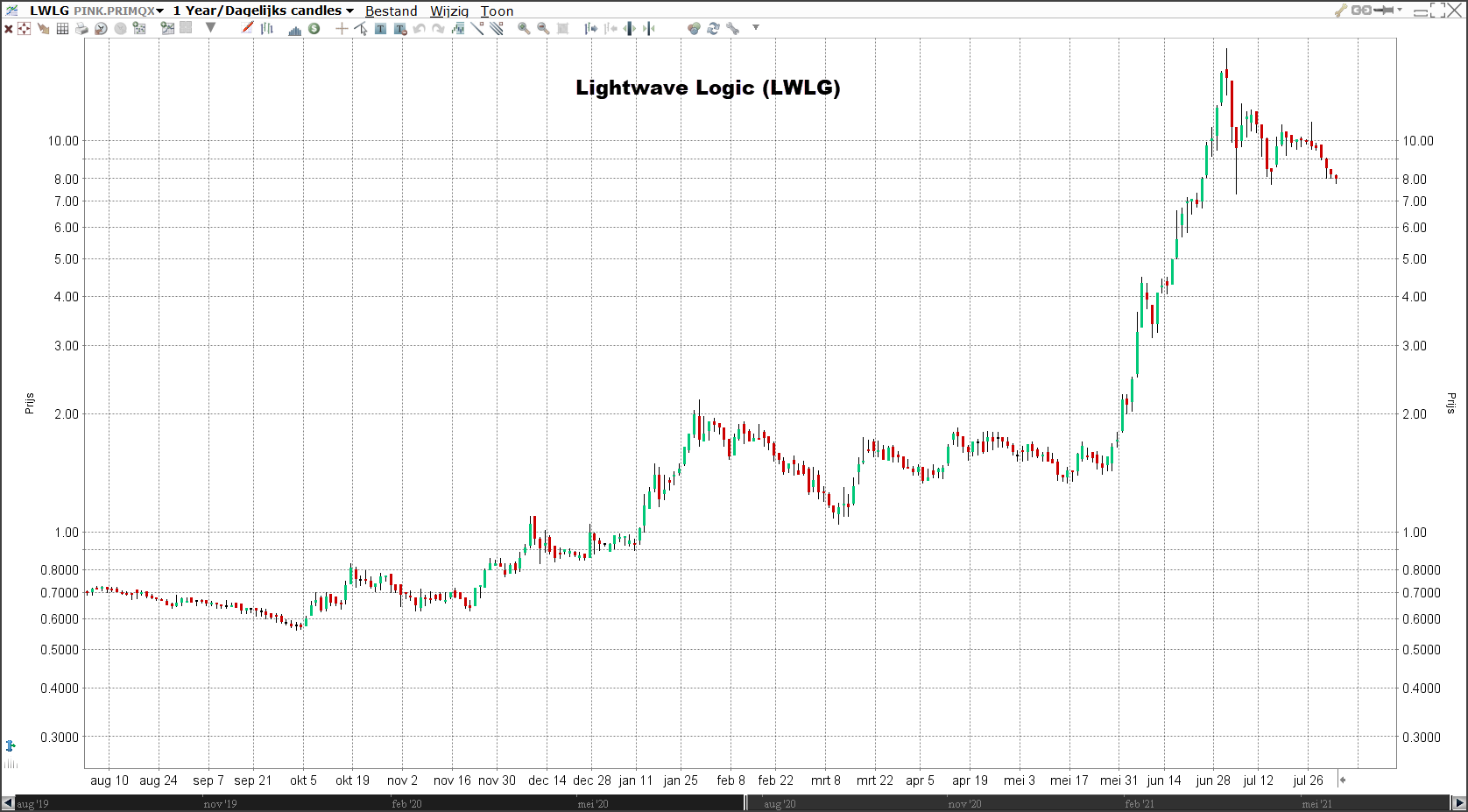Open the table grid view icon
The width and height of the screenshot is (1468, 812).
point(62,28)
